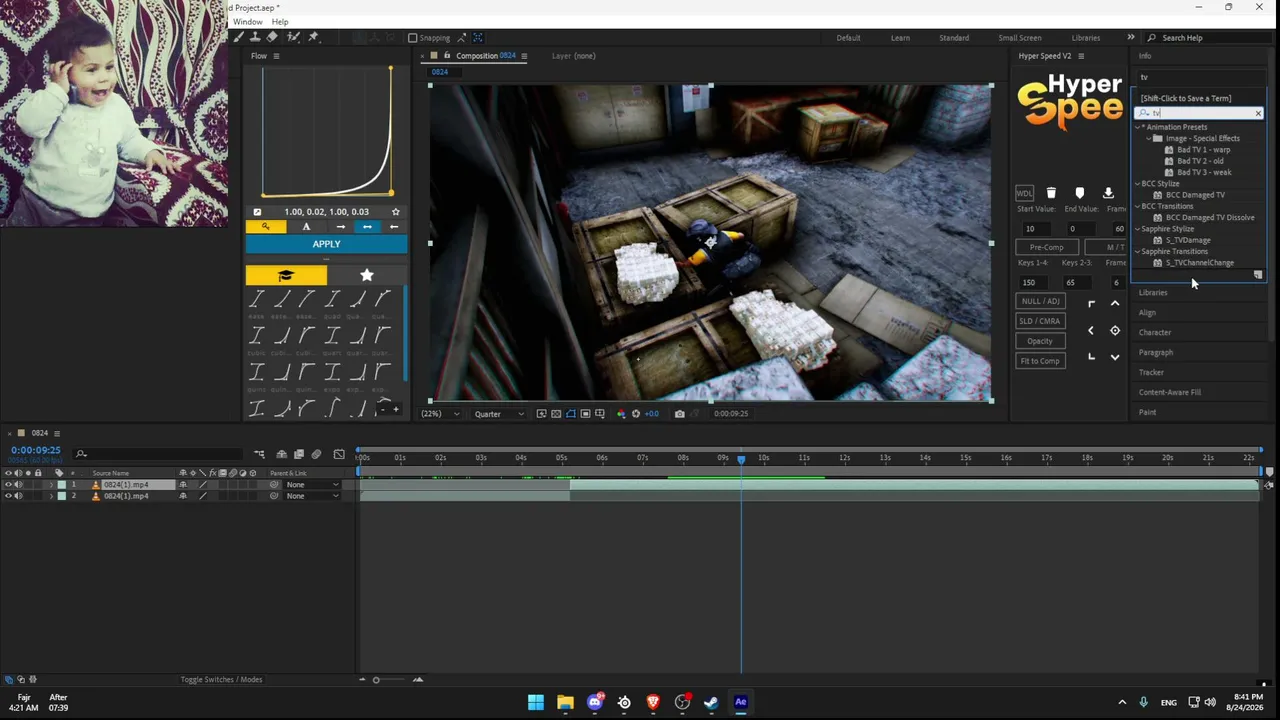Click the down arrow in Hyper Speed
1280x720 pixels.
1115,357
